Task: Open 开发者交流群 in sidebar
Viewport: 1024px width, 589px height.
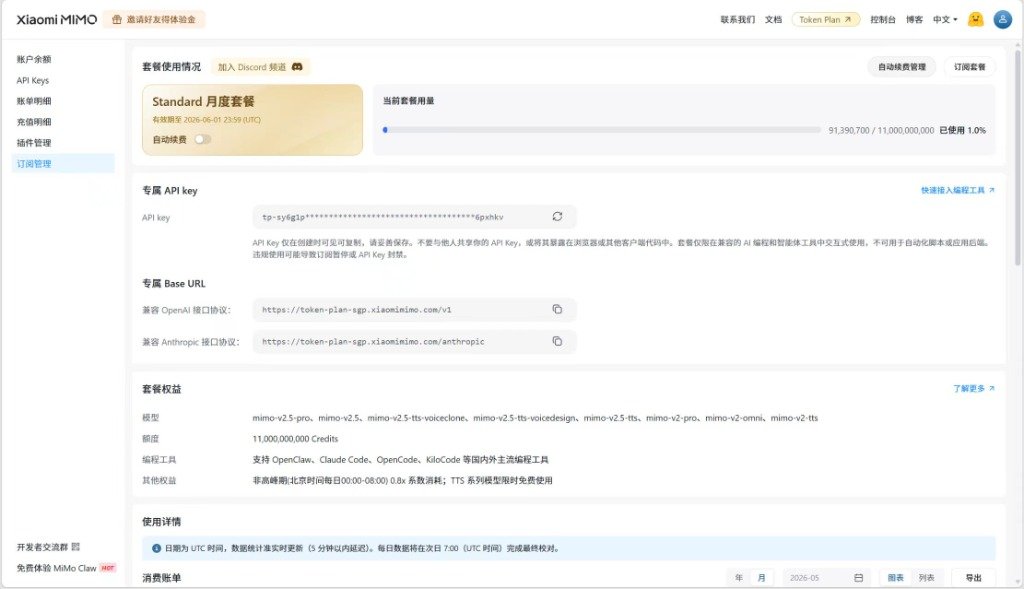Action: tap(42, 547)
